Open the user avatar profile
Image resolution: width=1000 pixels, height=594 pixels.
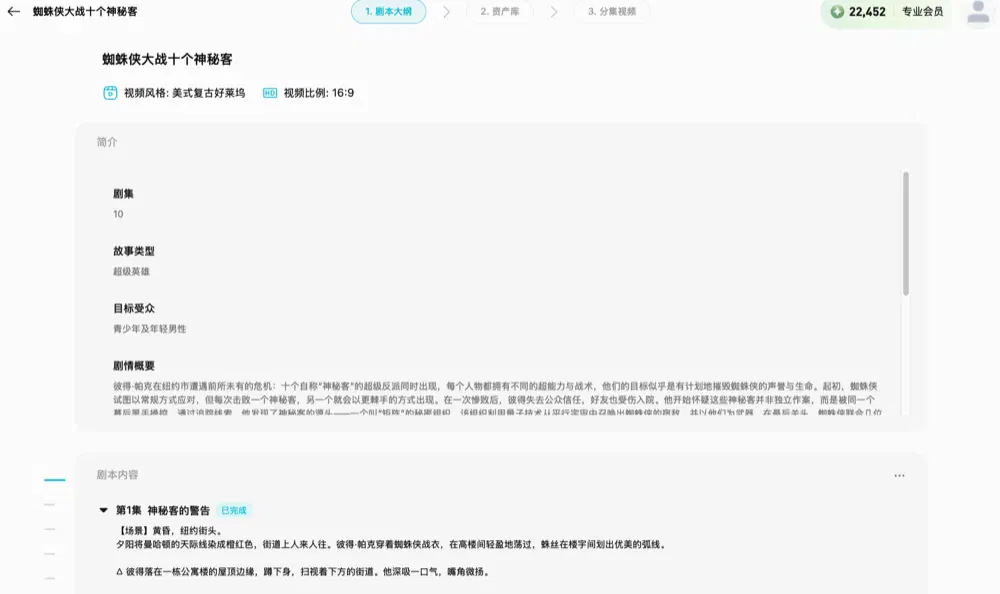click(x=978, y=13)
